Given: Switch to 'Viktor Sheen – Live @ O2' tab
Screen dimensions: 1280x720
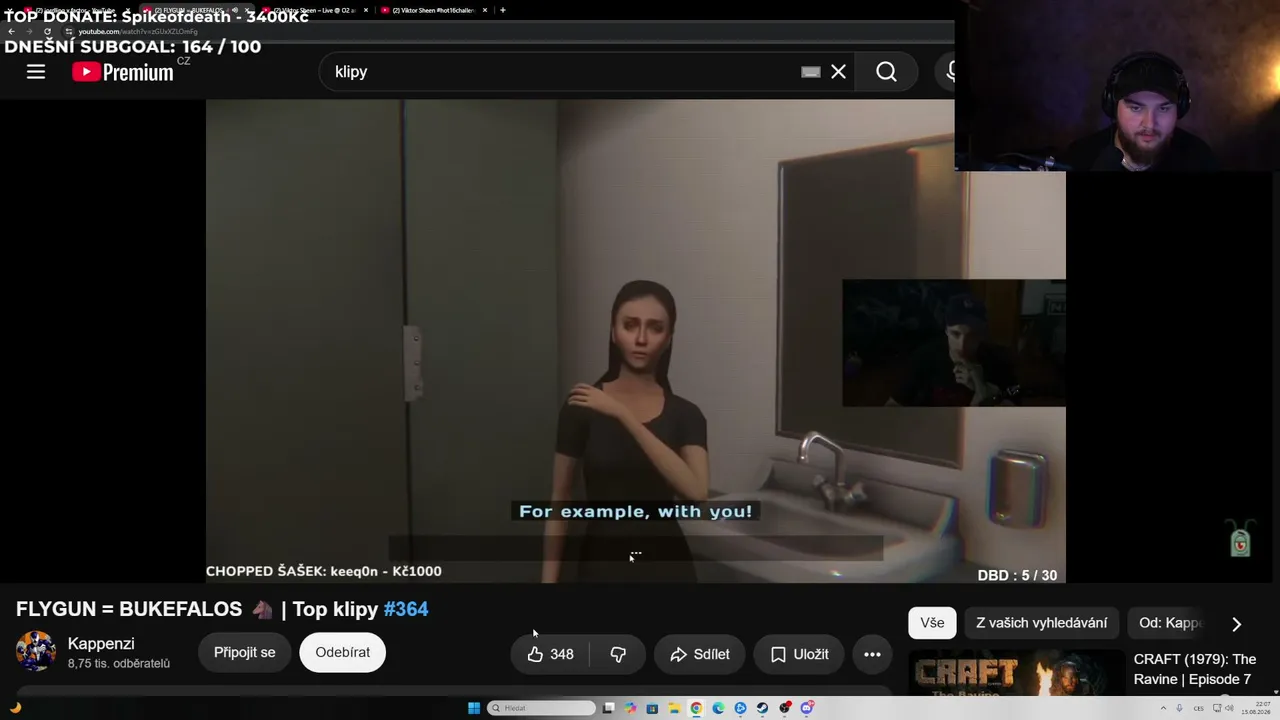Looking at the screenshot, I should [313, 10].
